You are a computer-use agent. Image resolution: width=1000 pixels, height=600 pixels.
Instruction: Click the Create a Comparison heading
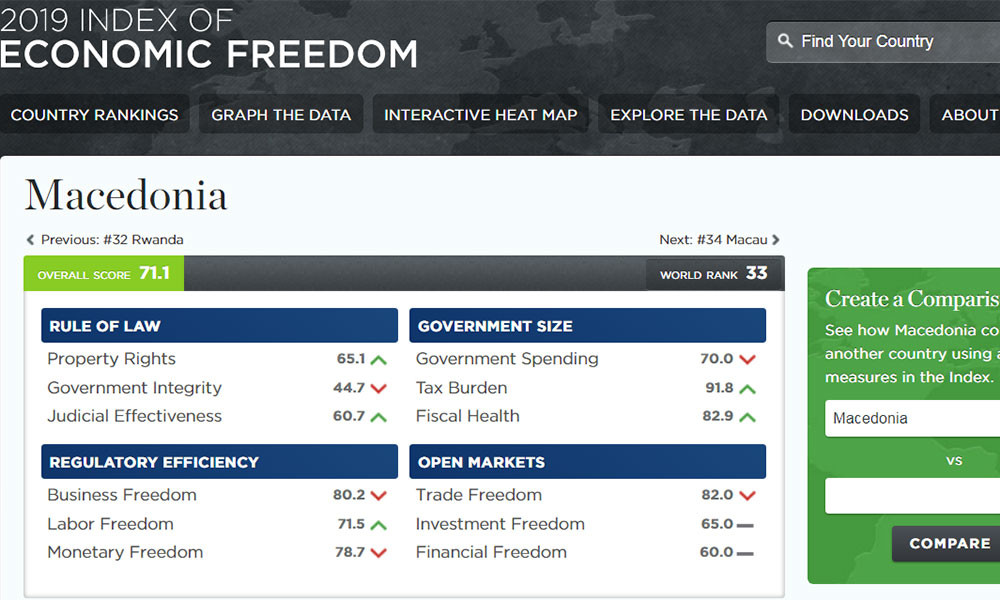(x=912, y=299)
